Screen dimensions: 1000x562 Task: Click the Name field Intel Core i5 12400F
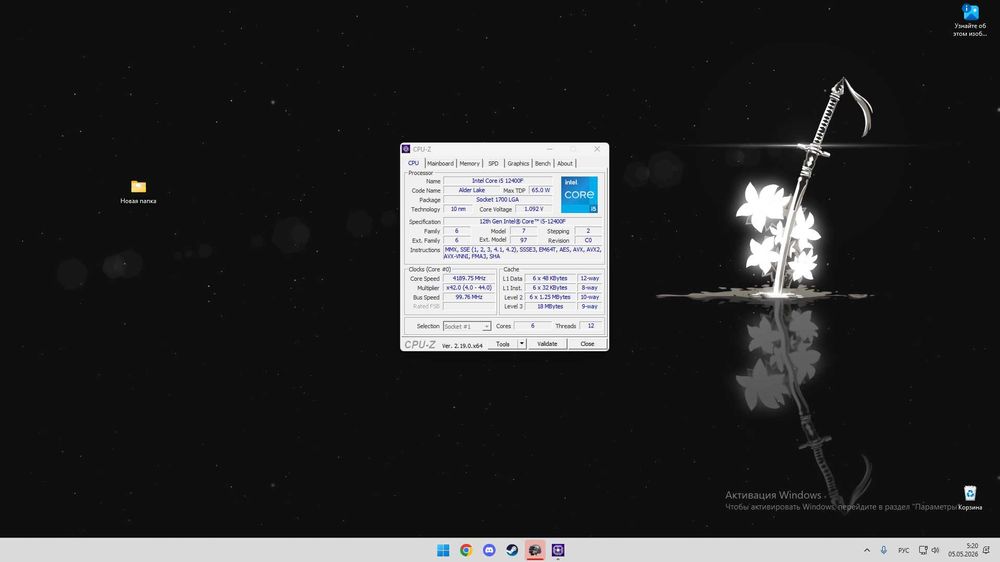click(498, 181)
